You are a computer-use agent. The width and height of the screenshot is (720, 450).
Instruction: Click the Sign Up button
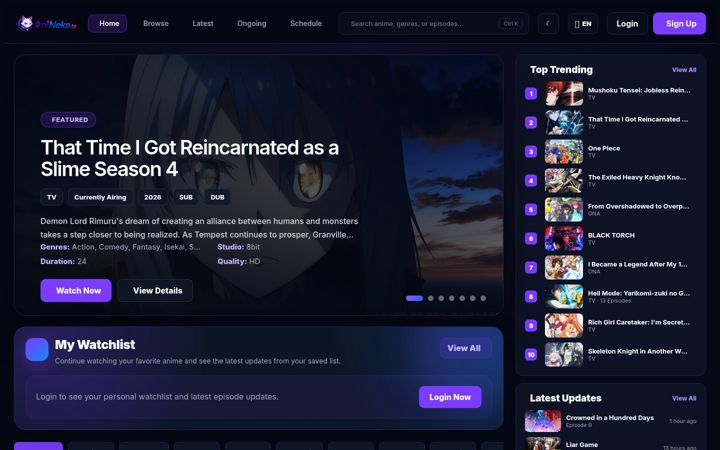pos(680,23)
